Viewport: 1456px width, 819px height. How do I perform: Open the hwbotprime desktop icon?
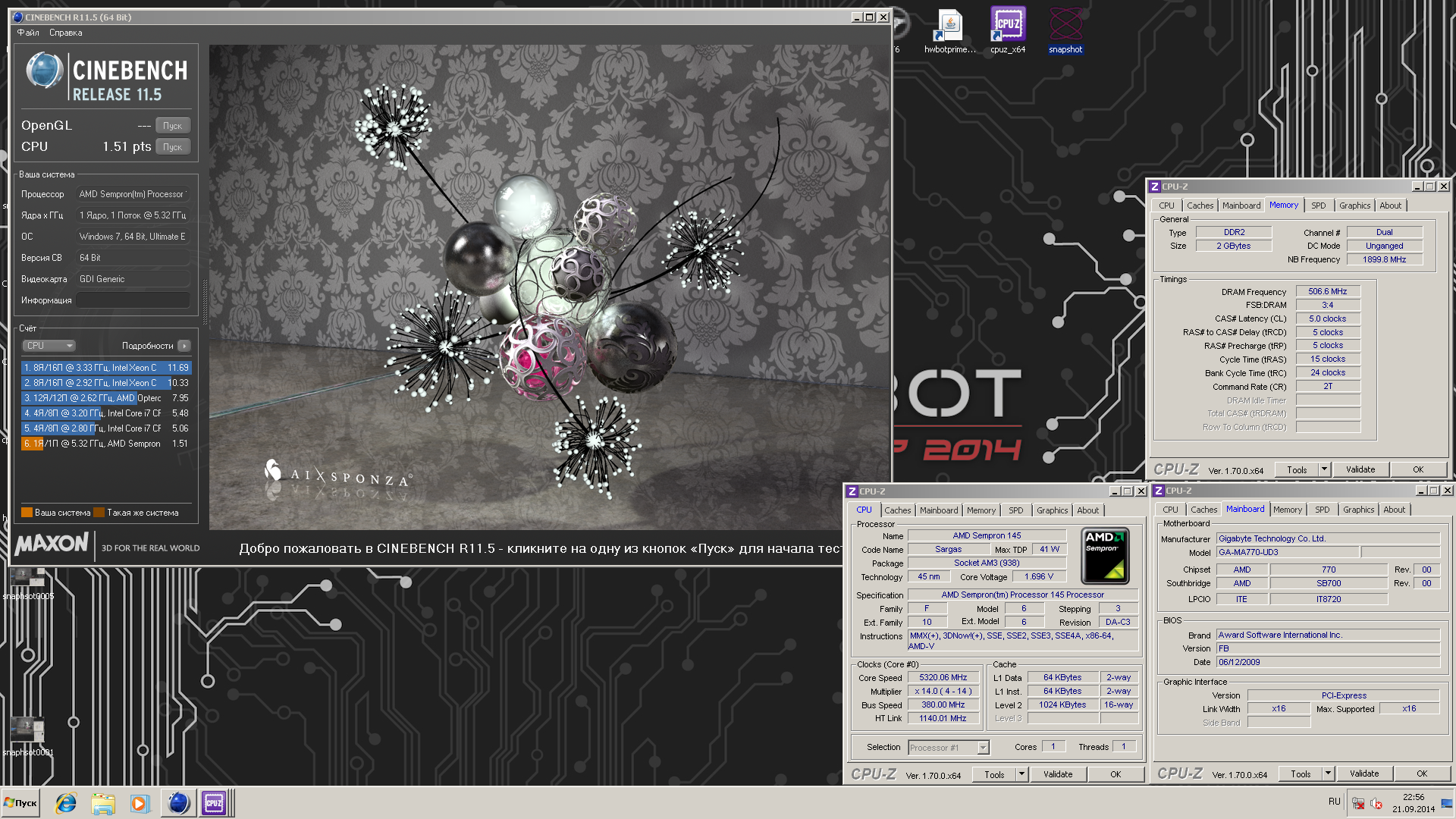coord(949,32)
